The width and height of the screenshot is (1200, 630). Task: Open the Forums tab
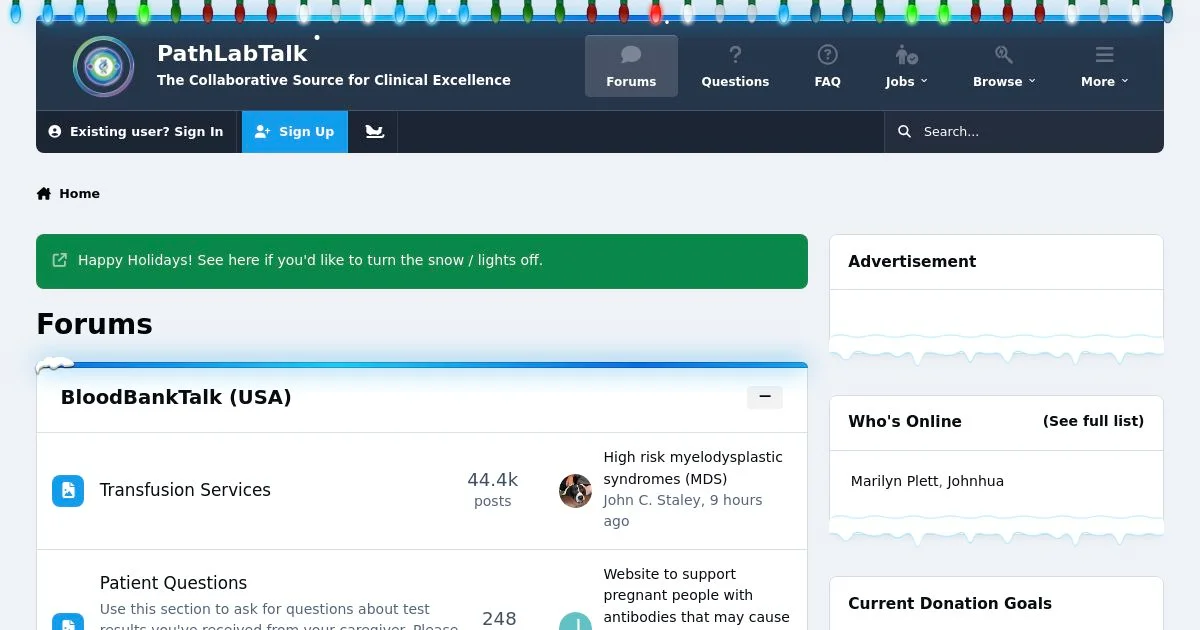pyautogui.click(x=631, y=67)
